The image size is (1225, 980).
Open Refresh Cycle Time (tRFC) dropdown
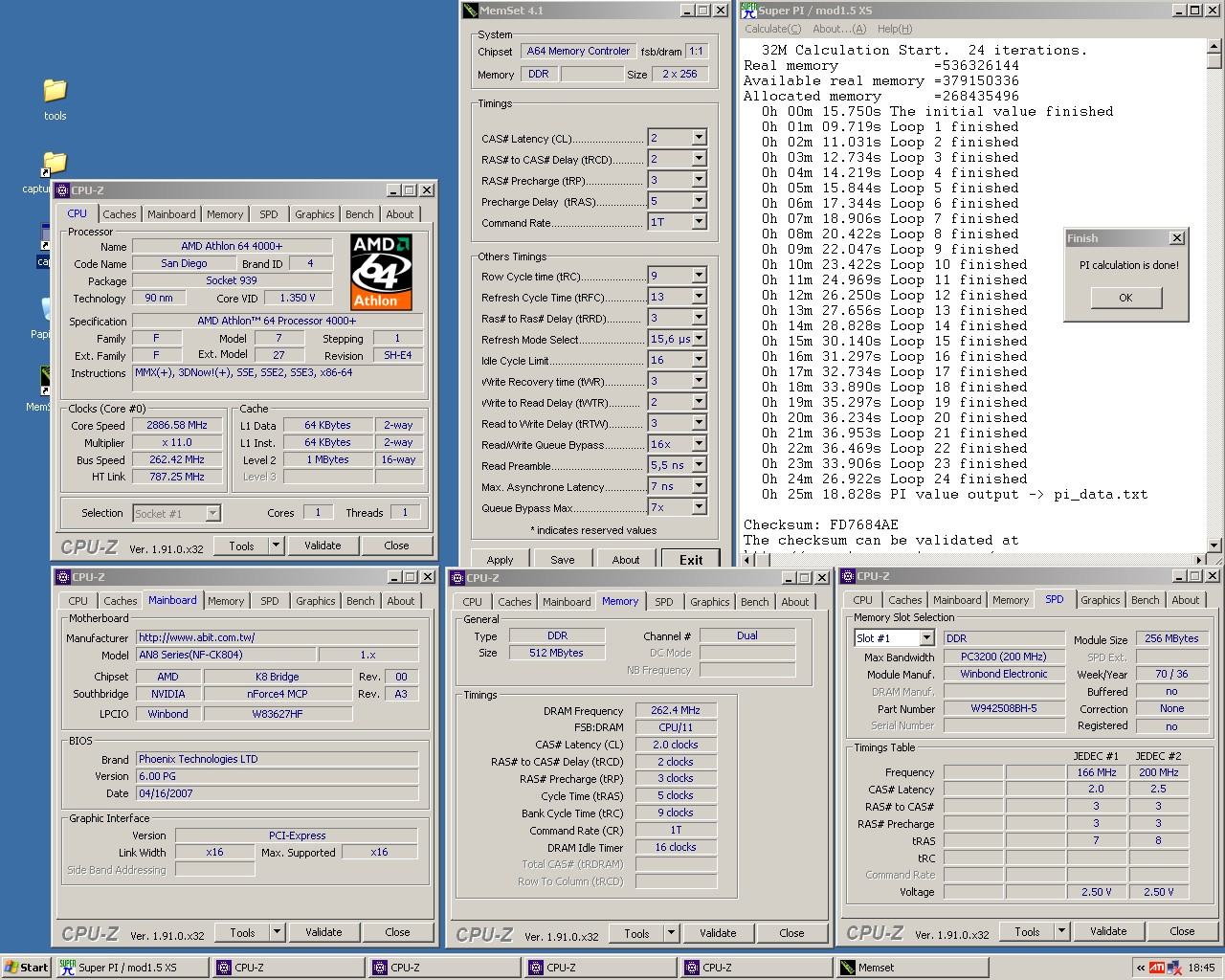[699, 297]
